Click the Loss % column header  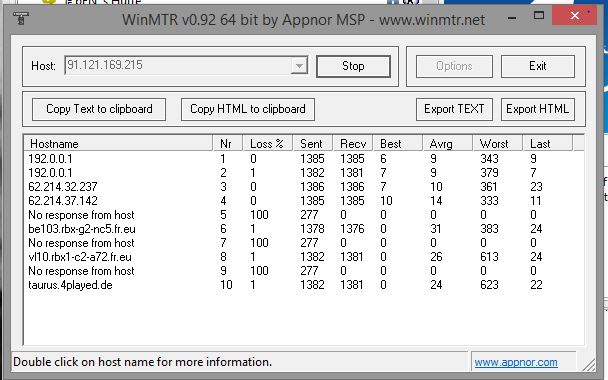268,143
